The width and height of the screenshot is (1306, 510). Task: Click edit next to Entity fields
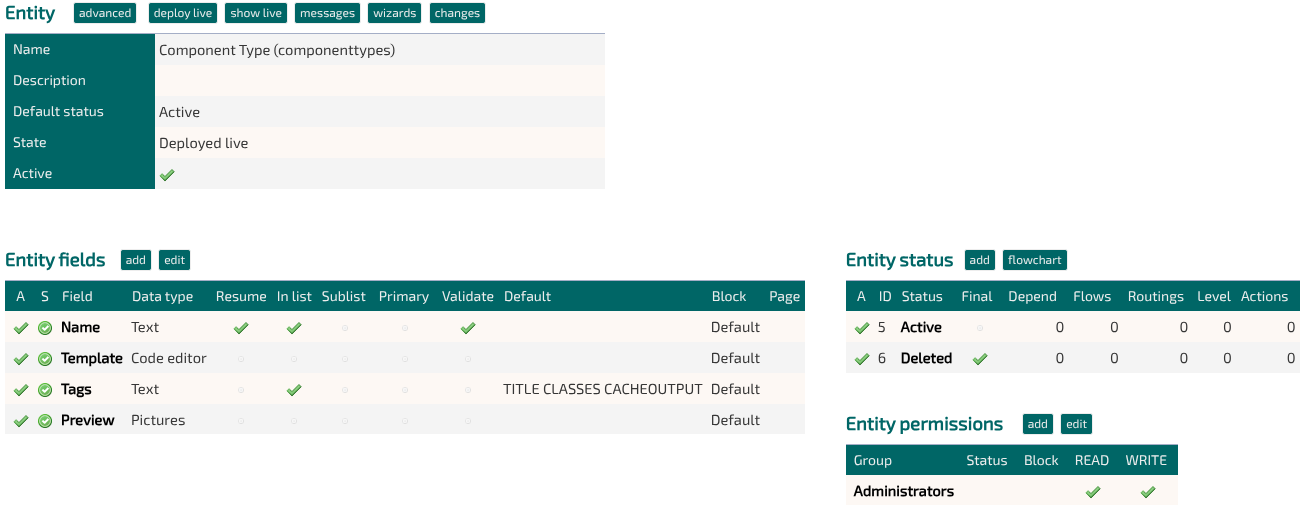pos(174,260)
